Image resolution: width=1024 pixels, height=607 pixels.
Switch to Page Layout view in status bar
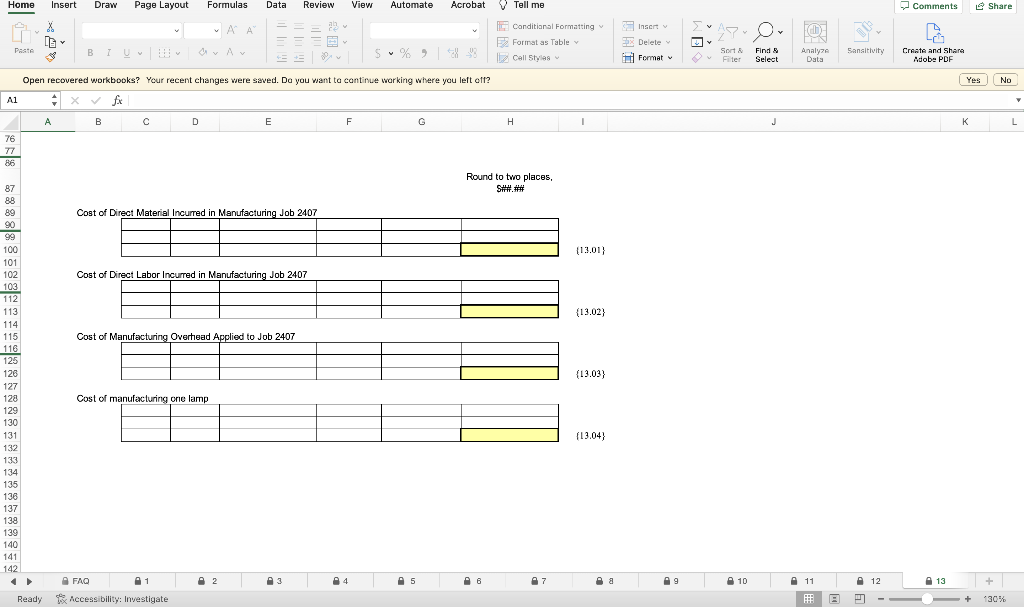tap(834, 599)
